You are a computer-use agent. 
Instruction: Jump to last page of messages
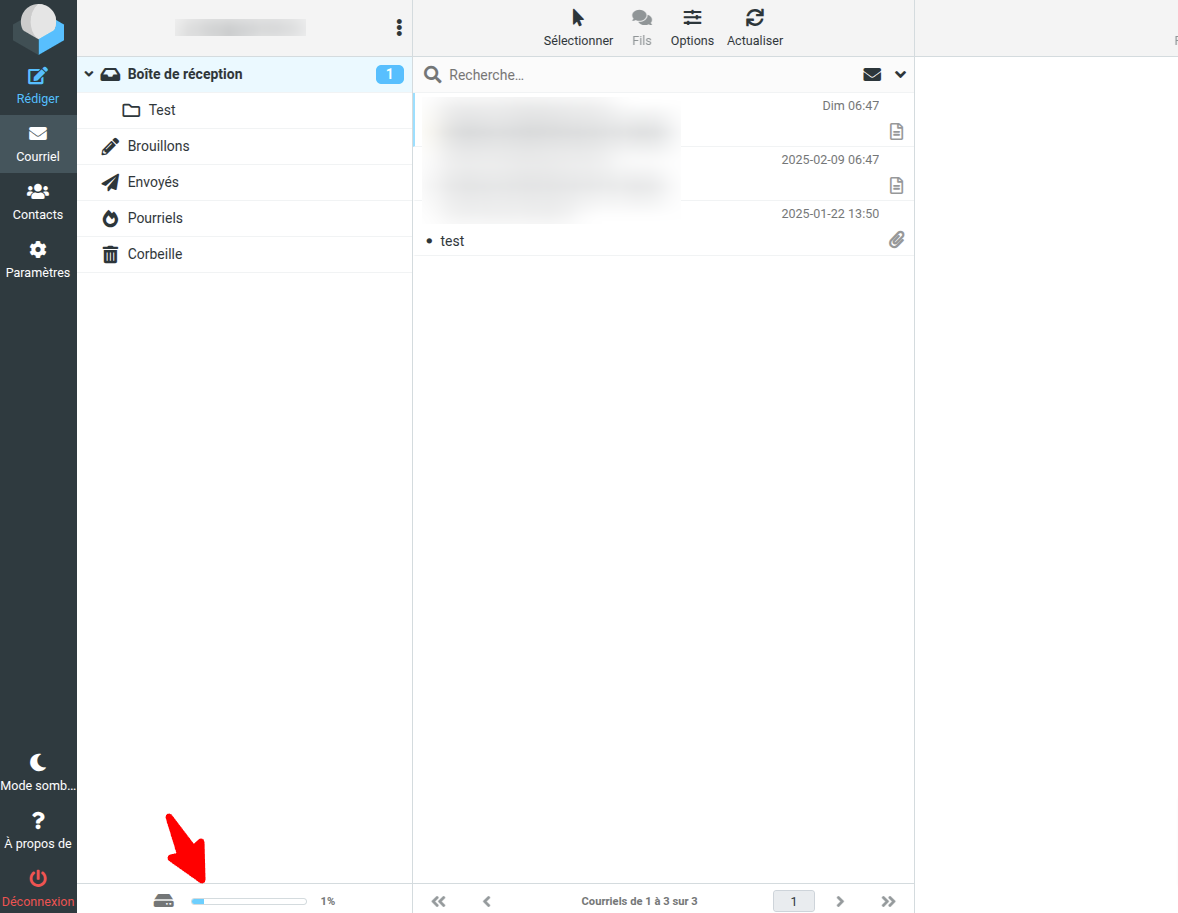click(888, 901)
